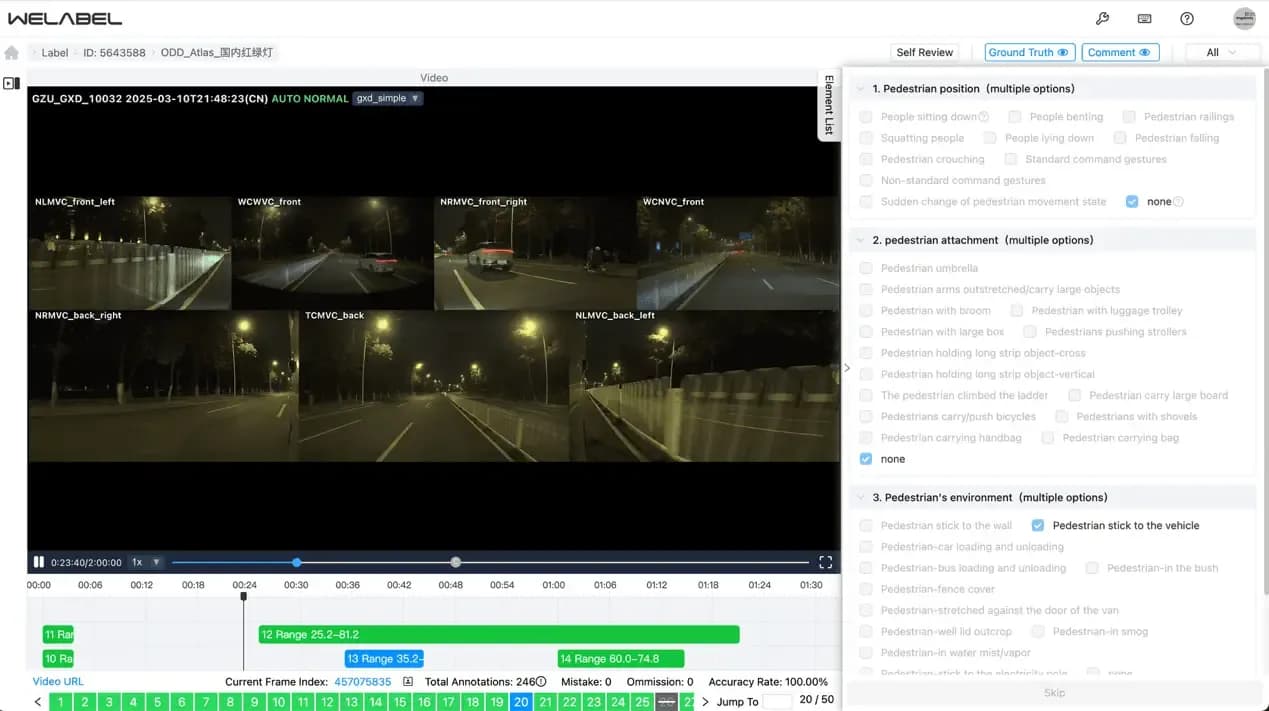The image size is (1269, 711).
Task: Click the help question mark icon
Action: pos(1187,19)
